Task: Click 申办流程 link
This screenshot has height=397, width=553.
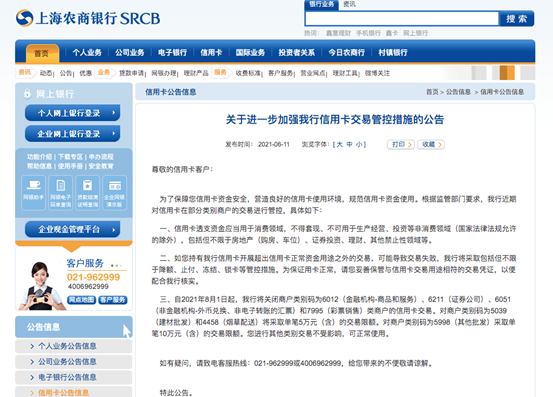Action: tap(101, 157)
